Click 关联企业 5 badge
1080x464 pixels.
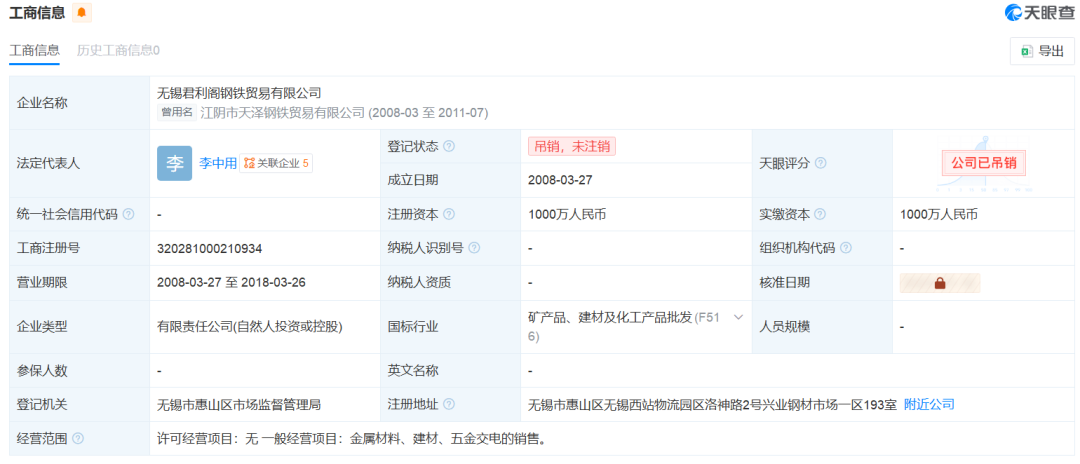pos(276,163)
